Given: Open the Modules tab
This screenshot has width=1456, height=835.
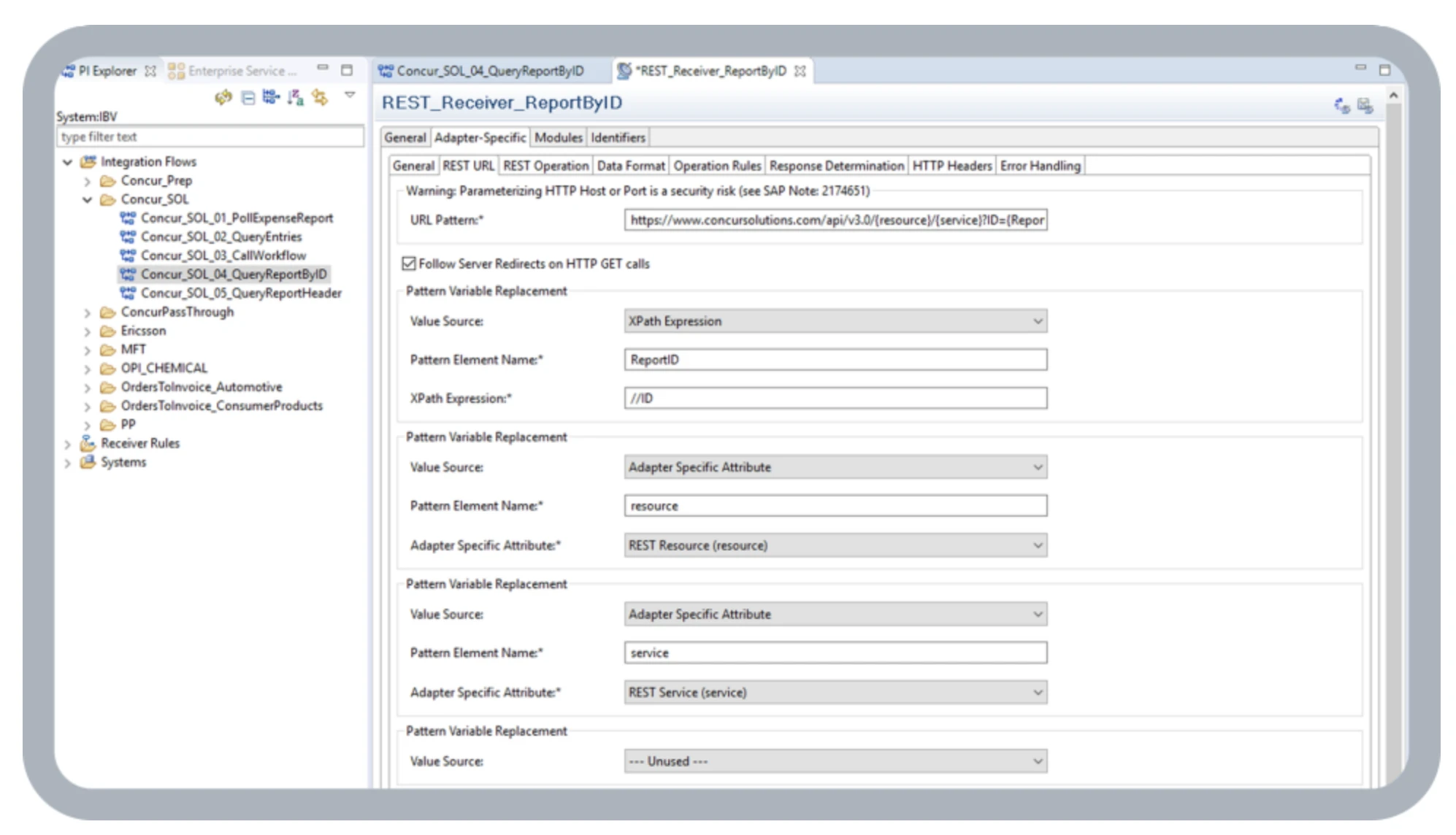Looking at the screenshot, I should tap(559, 137).
